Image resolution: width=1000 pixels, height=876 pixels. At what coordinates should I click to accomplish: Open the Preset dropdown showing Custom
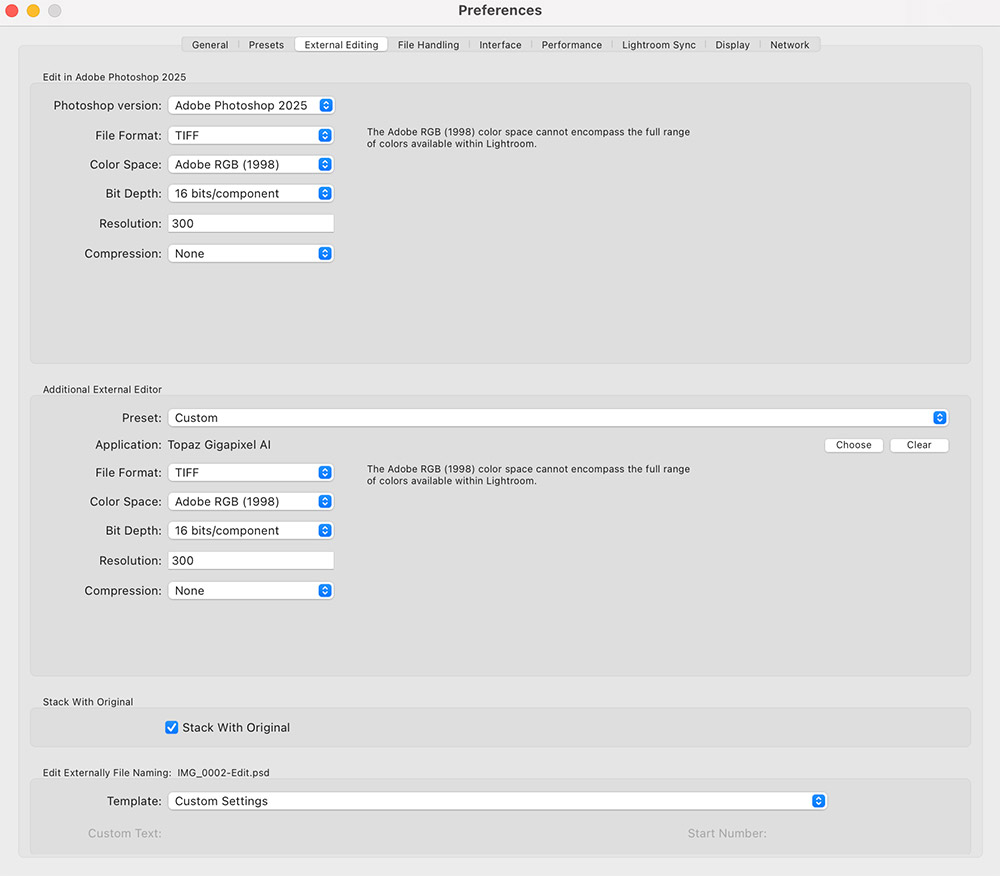coord(557,417)
